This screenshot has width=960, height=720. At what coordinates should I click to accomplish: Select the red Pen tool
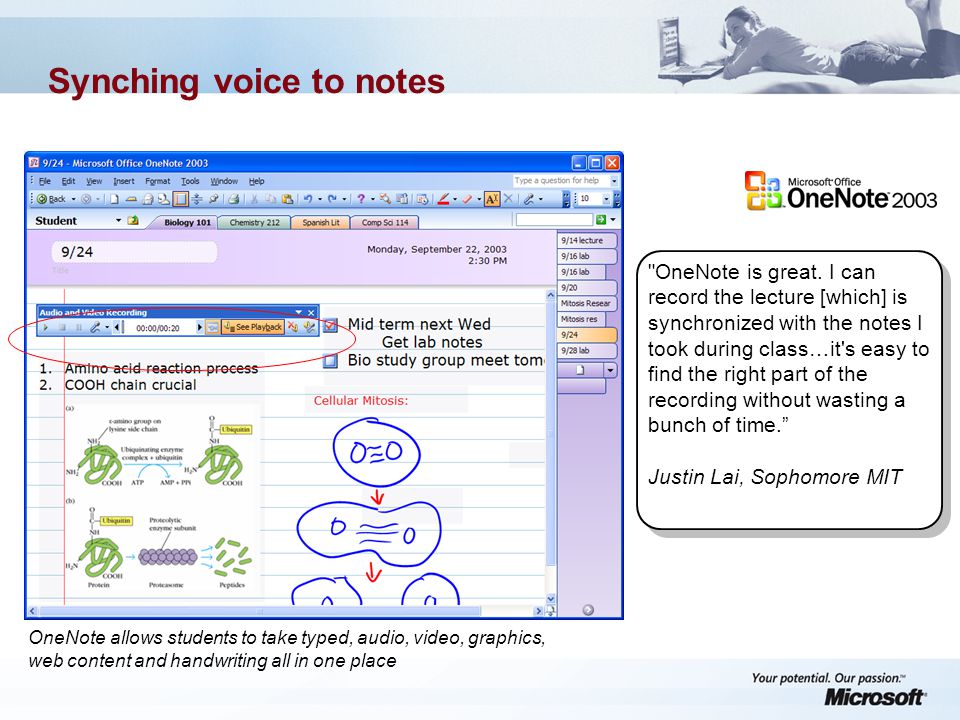[444, 199]
